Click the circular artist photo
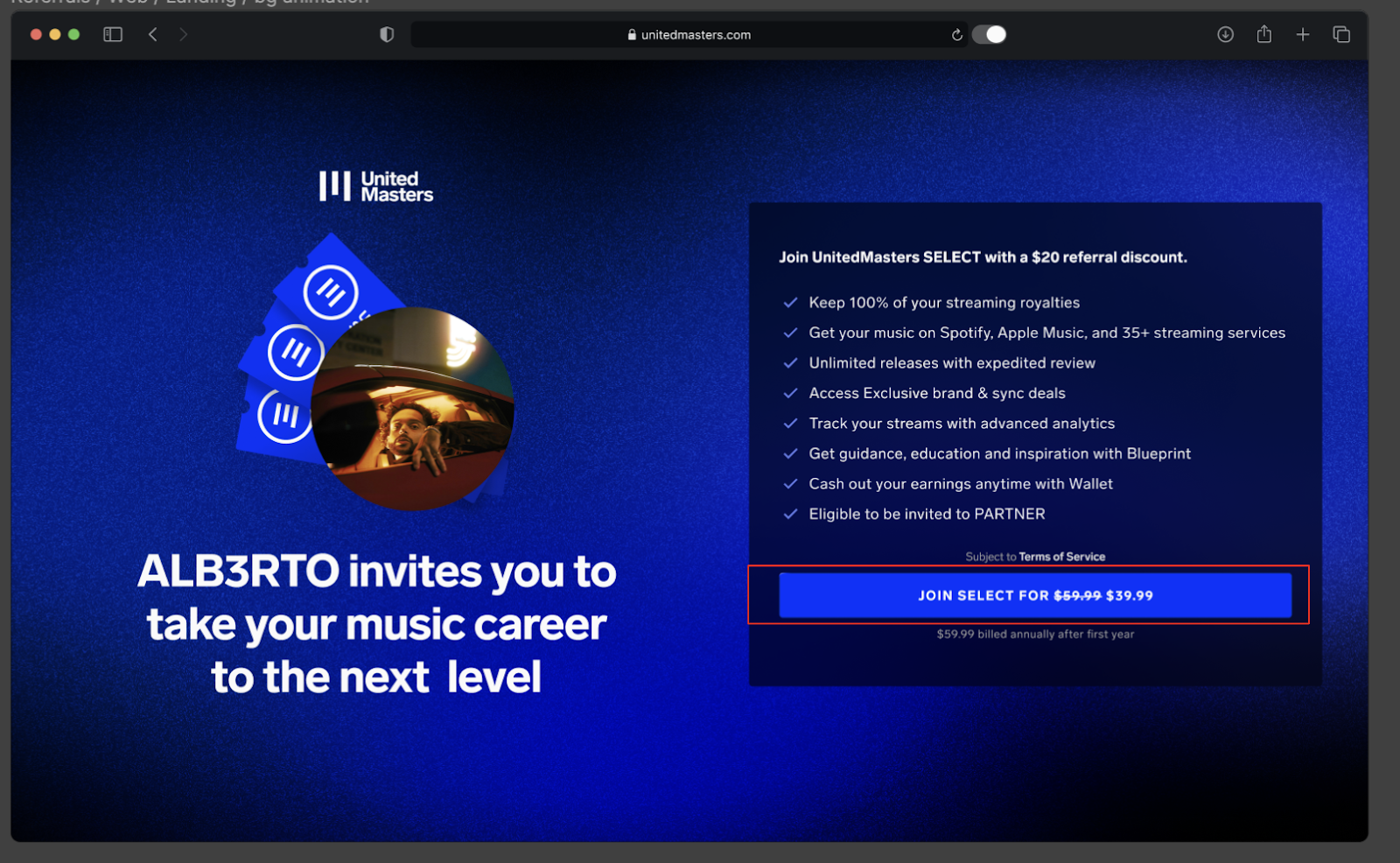 (412, 409)
